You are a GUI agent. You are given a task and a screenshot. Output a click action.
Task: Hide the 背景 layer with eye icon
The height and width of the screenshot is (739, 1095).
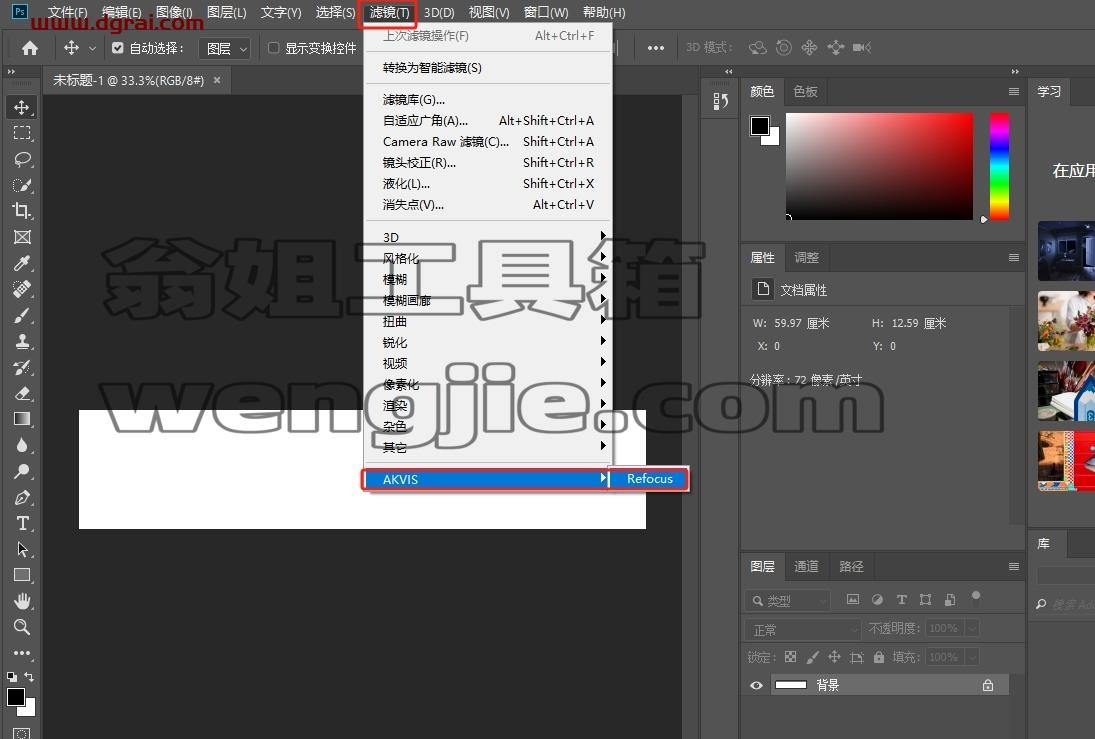click(756, 685)
